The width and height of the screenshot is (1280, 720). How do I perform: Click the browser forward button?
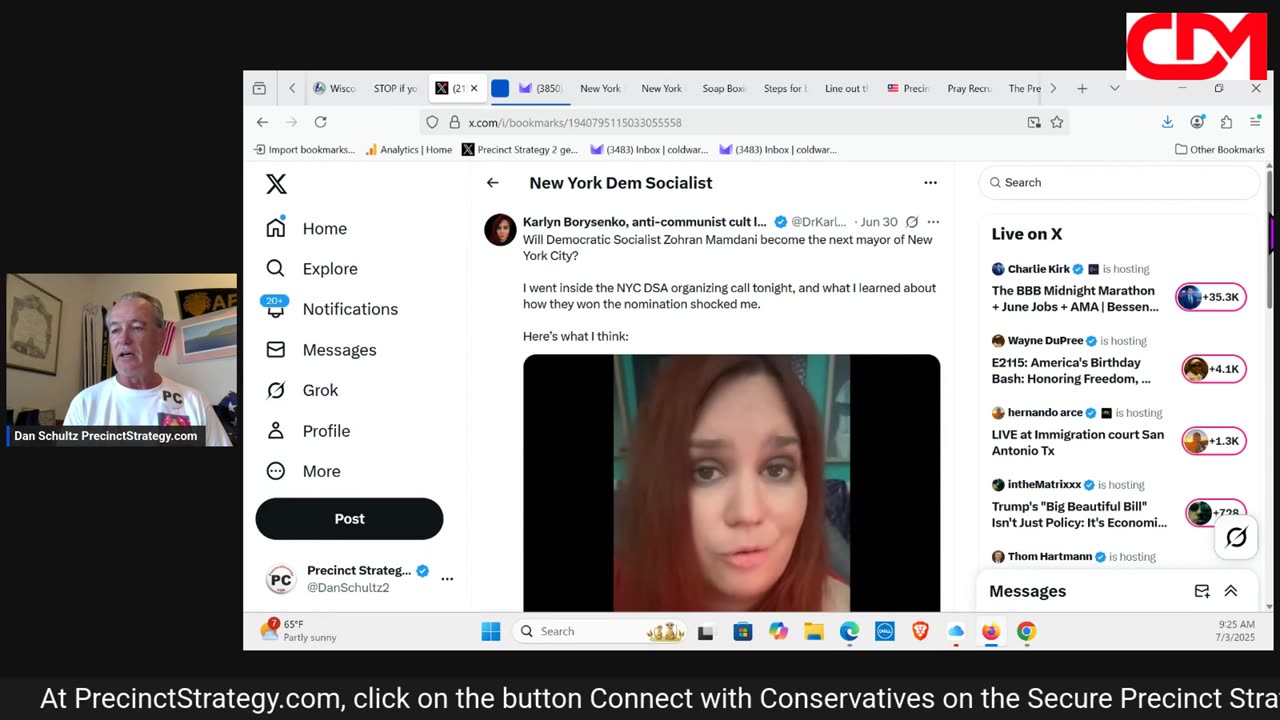[291, 122]
